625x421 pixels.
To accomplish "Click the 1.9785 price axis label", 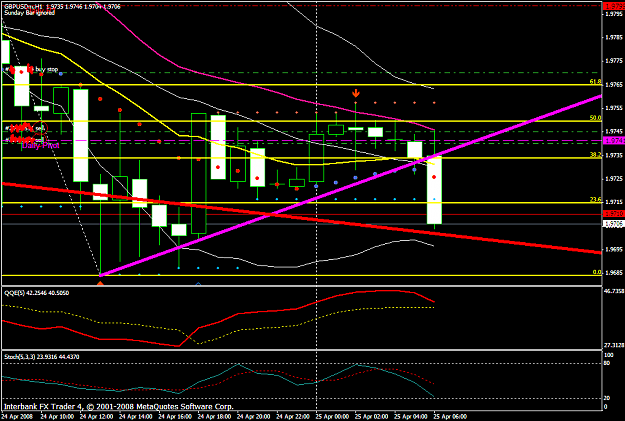I will [x=614, y=37].
